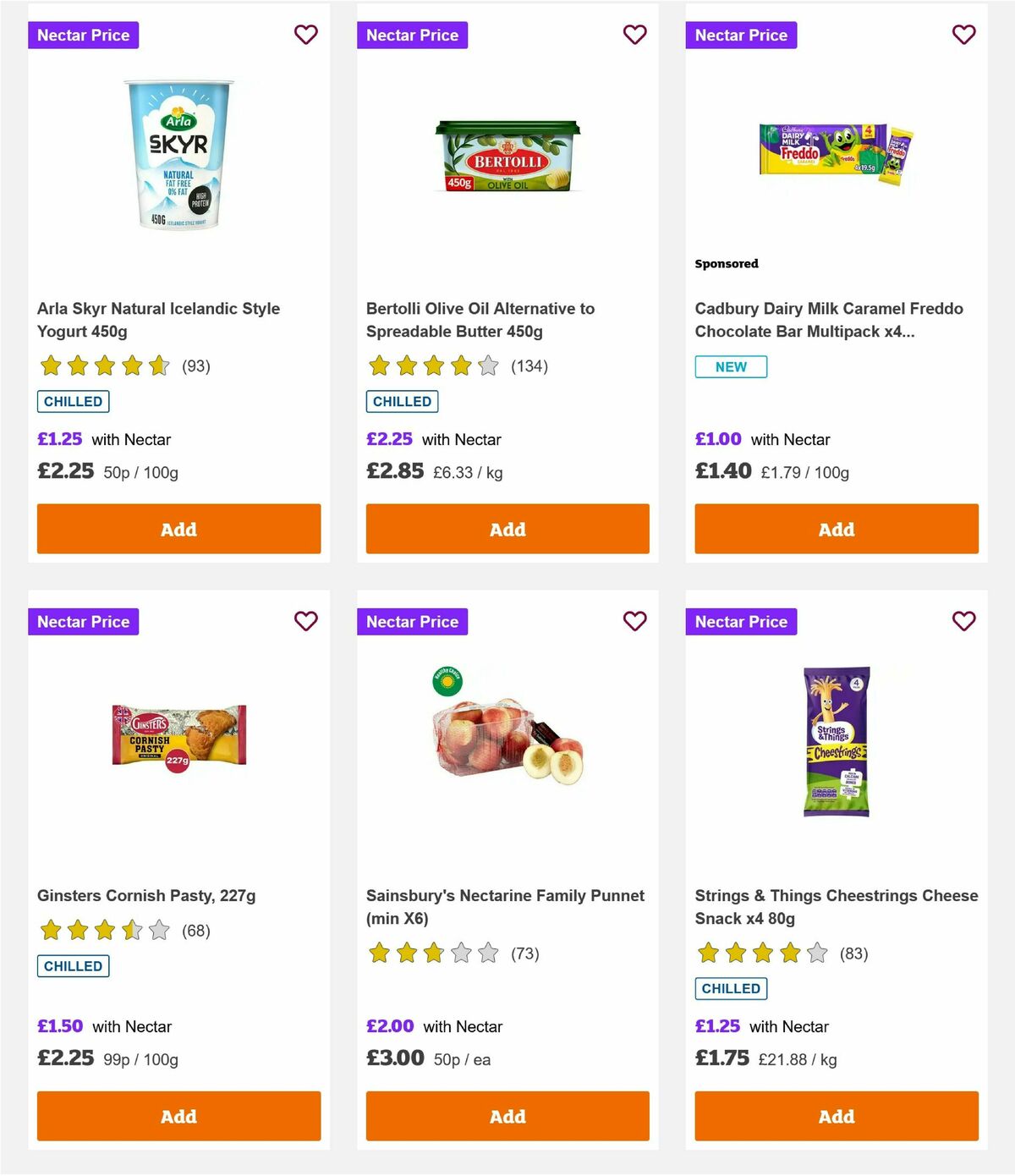Toggle favorite on Ginsters Cornish Pasty
This screenshot has width=1015, height=1176.
click(305, 621)
